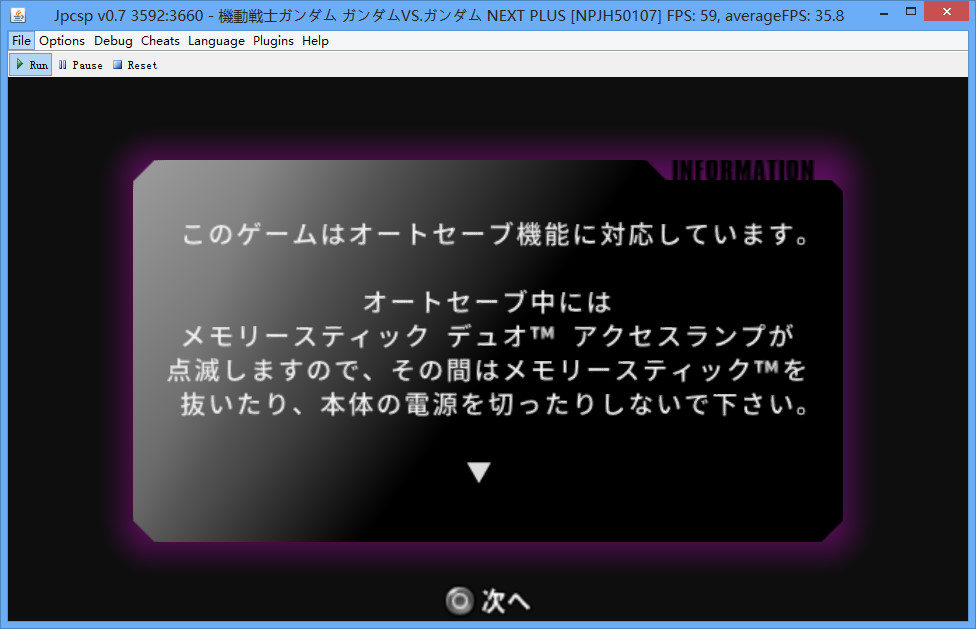Reset the emulator with the Reset button
The height and width of the screenshot is (629, 976).
tap(135, 65)
